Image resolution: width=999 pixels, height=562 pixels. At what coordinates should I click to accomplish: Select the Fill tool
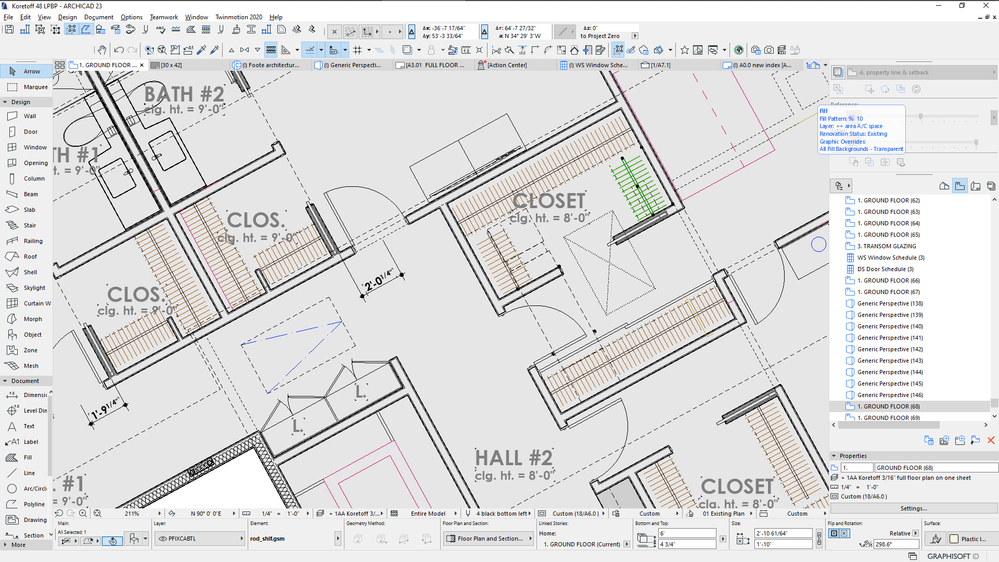point(25,458)
